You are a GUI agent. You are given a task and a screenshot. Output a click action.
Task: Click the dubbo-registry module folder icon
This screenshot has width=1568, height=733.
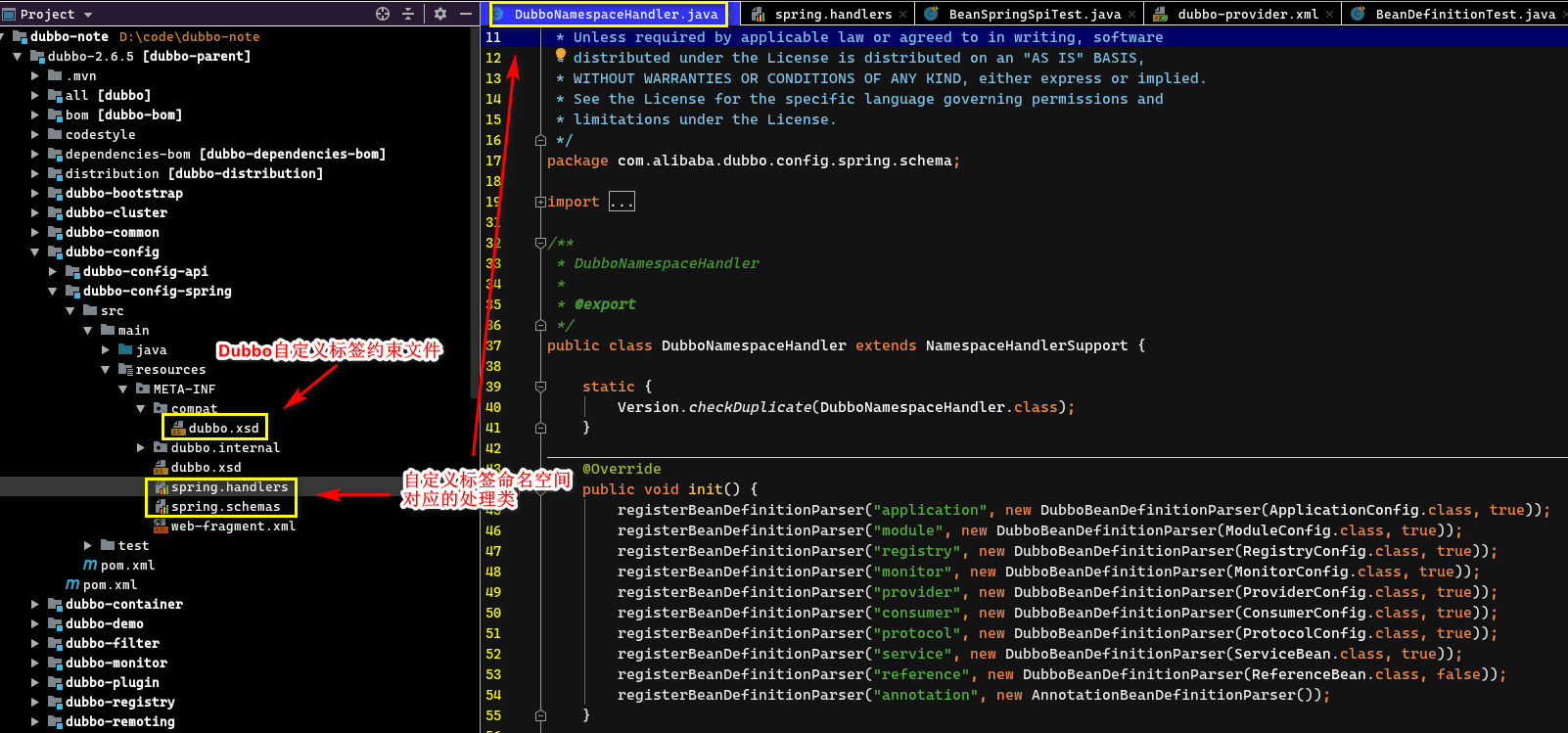(56, 702)
